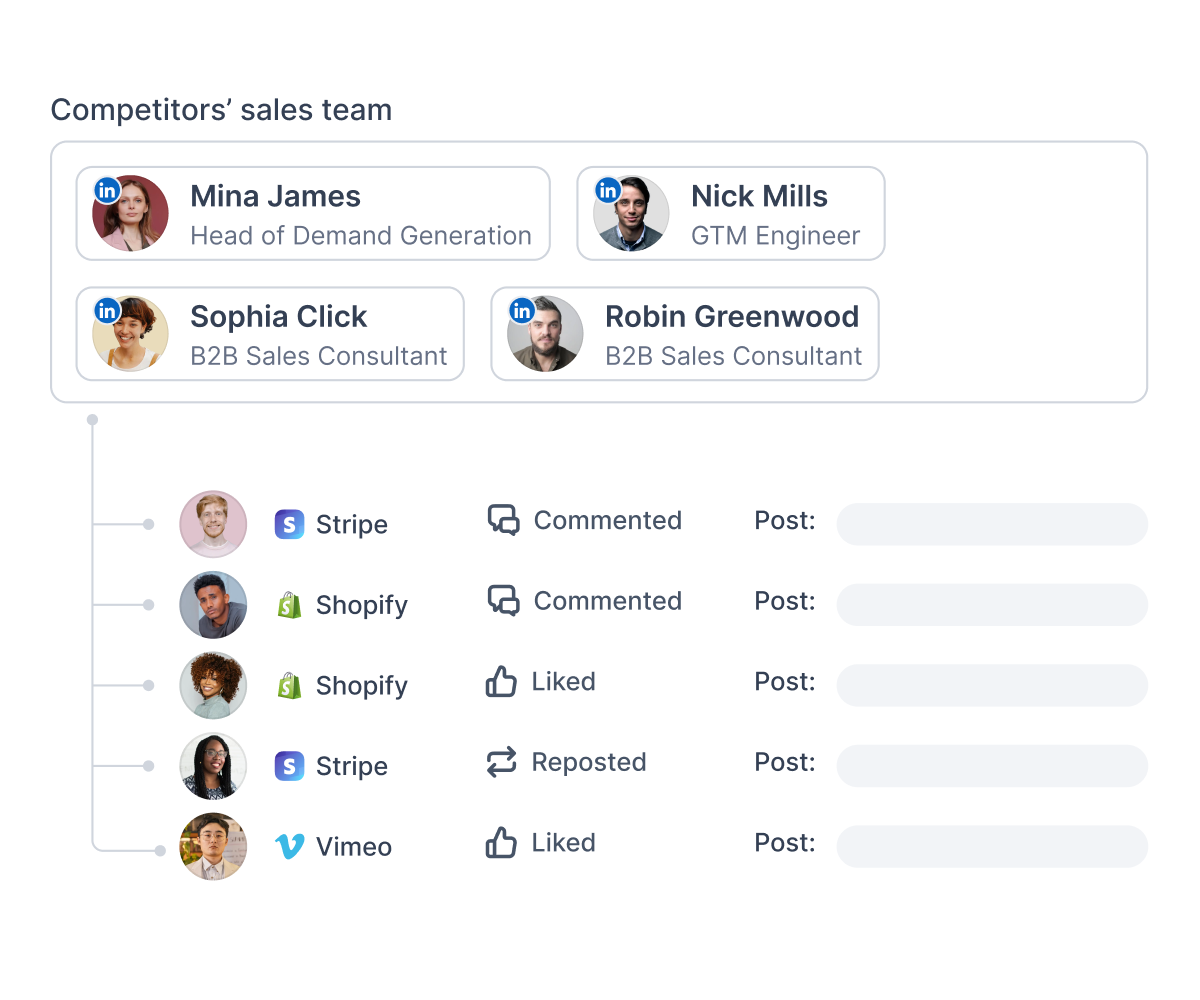This screenshot has height=1000, width=1200.
Task: Click the Vimeo row avatar photo
Action: click(213, 847)
